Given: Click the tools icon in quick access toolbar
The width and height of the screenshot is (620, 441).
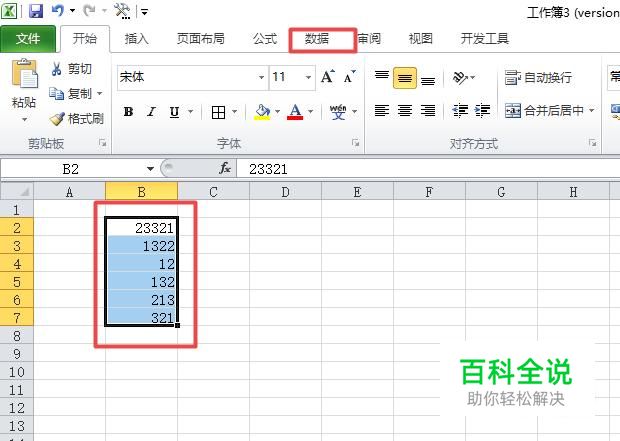Looking at the screenshot, I should [122, 11].
